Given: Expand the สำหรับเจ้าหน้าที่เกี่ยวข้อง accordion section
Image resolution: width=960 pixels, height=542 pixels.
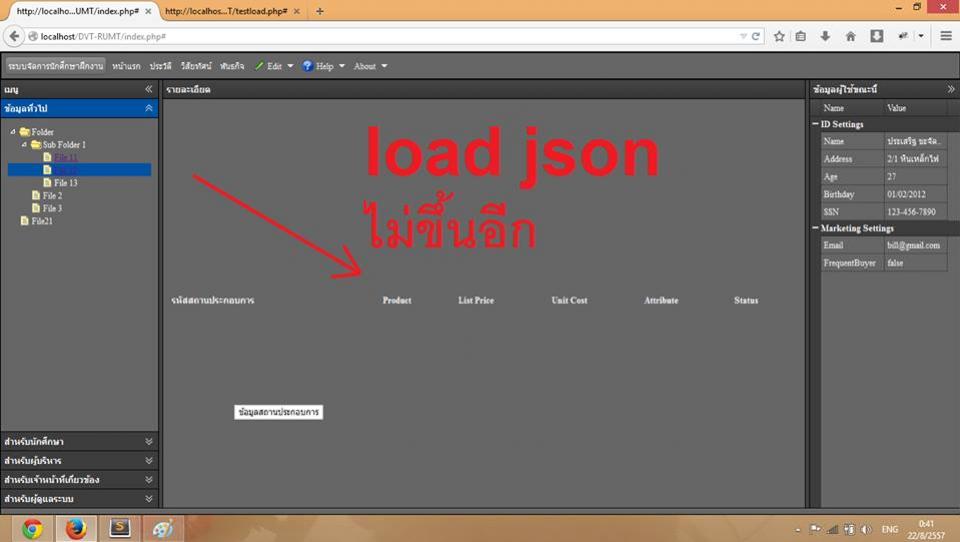Looking at the screenshot, I should coord(79,479).
